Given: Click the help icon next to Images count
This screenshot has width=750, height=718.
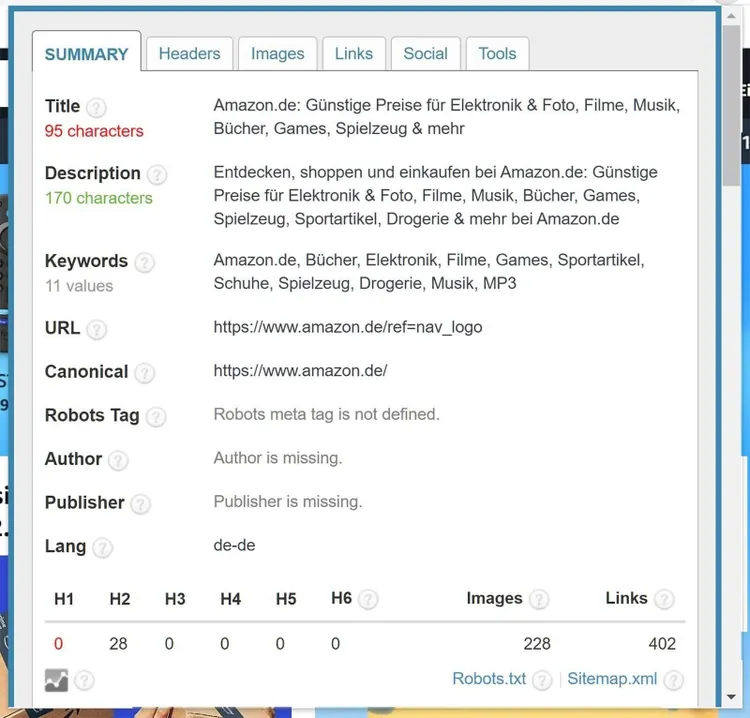Looking at the screenshot, I should pos(539,599).
